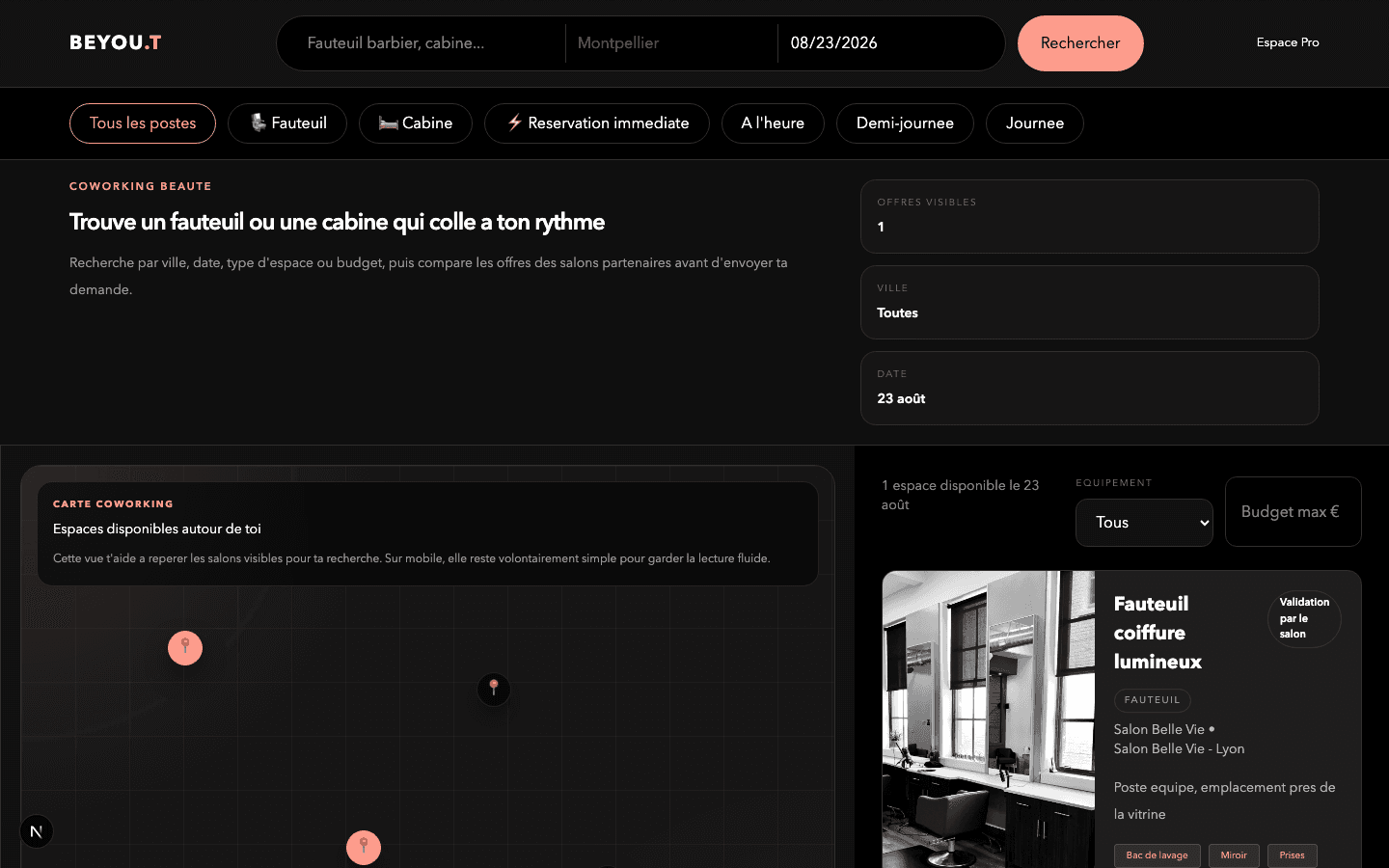The width and height of the screenshot is (1389, 868).
Task: Select the "A l'heure" filter chip
Action: click(x=773, y=123)
